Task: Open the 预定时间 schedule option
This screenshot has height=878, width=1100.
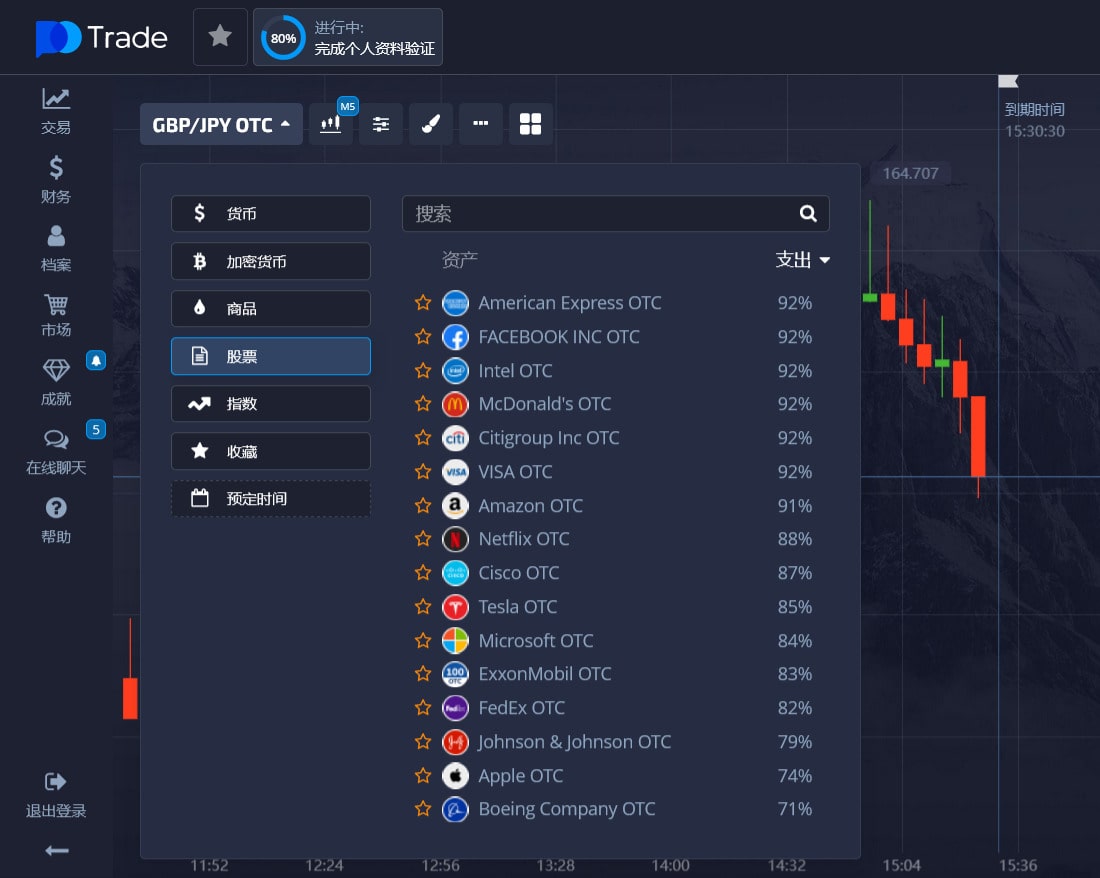Action: tap(271, 499)
